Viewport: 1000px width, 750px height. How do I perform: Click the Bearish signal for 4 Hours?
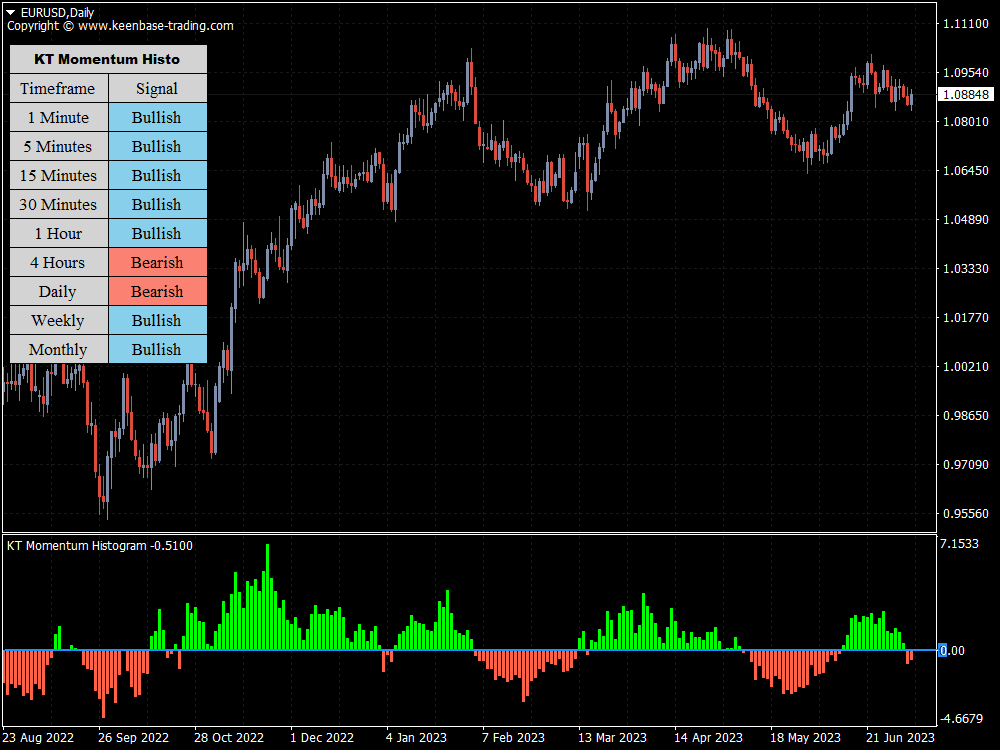tap(157, 262)
